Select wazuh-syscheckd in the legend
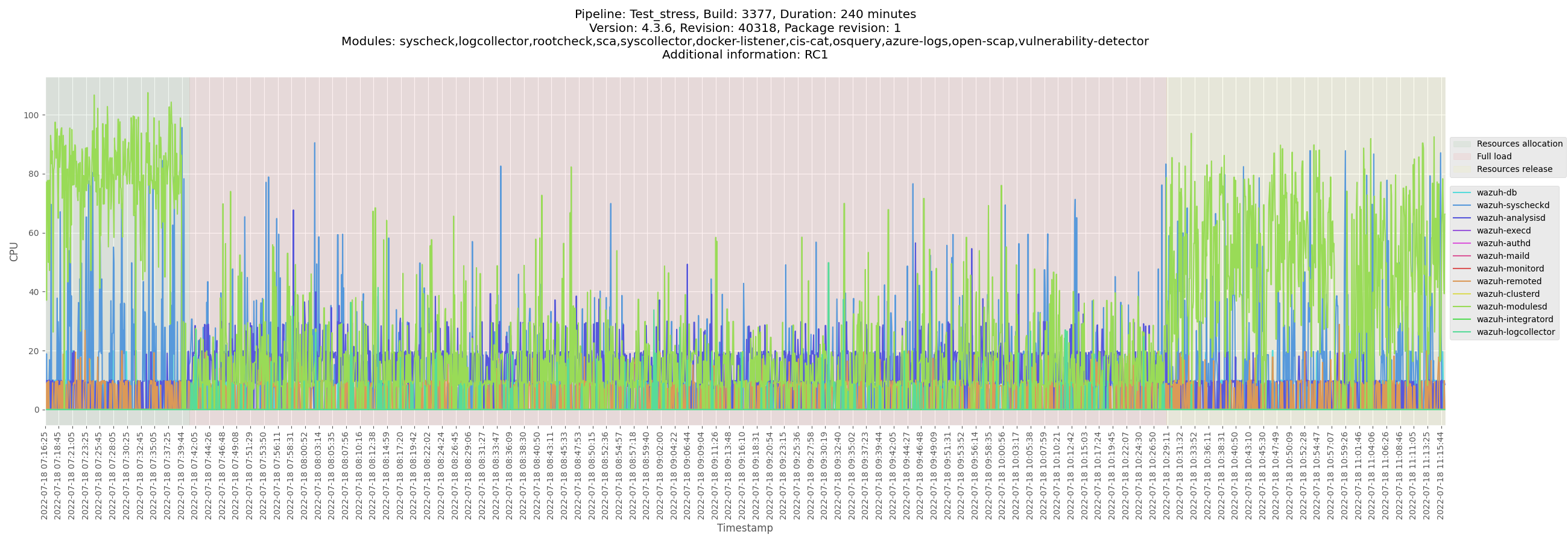This screenshot has width=1568, height=543. 1504,206
